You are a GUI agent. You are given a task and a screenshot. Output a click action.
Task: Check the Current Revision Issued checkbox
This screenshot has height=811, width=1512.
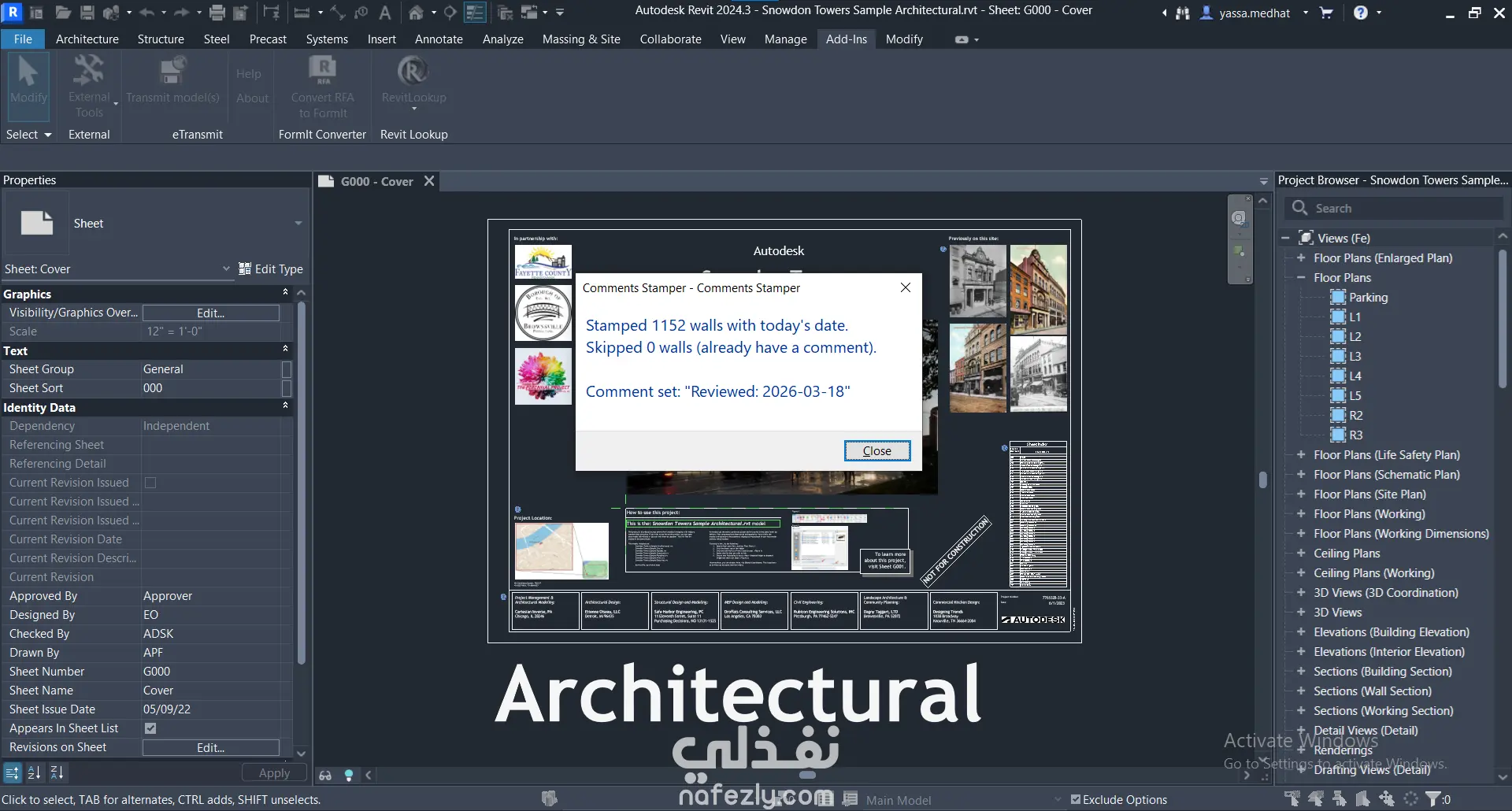pyautogui.click(x=150, y=483)
